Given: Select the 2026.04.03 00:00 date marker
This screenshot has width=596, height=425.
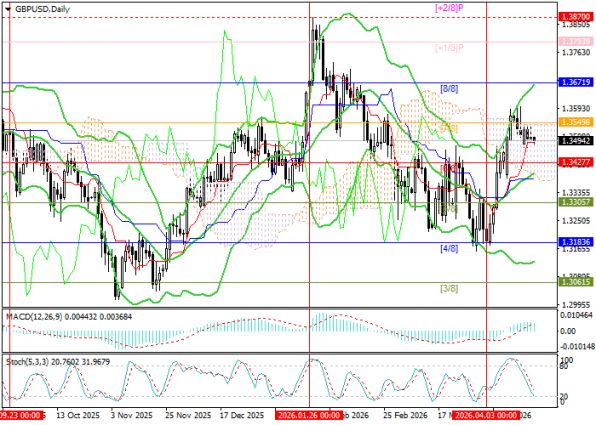Looking at the screenshot, I should 487,415.
